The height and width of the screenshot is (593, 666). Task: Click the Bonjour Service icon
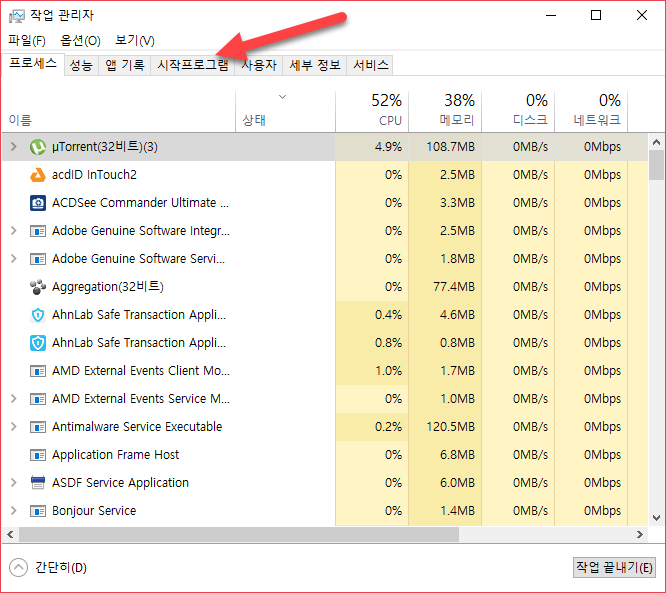coord(38,511)
